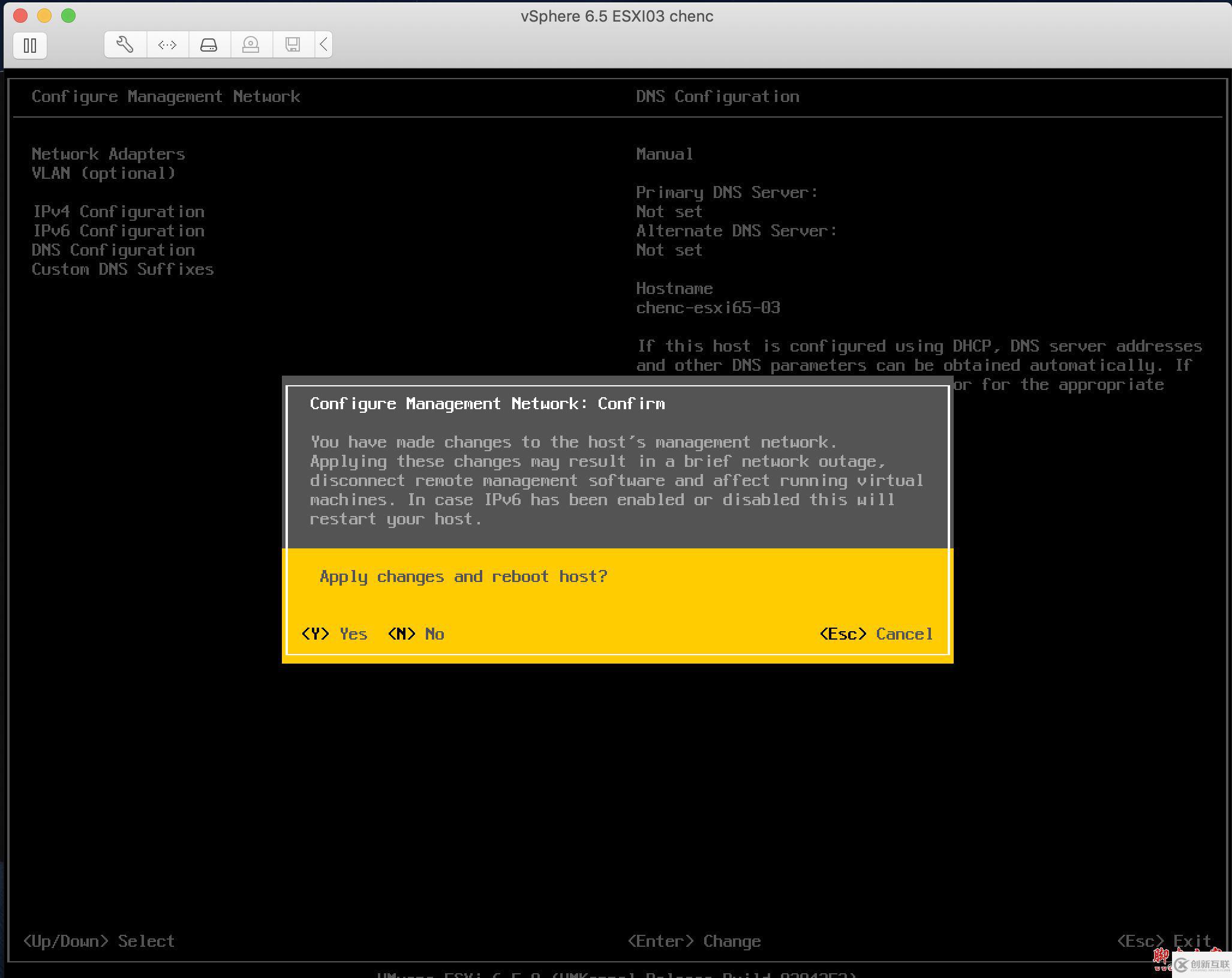Click <Y> Yes to apply changes
The width and height of the screenshot is (1232, 978).
coord(335,634)
